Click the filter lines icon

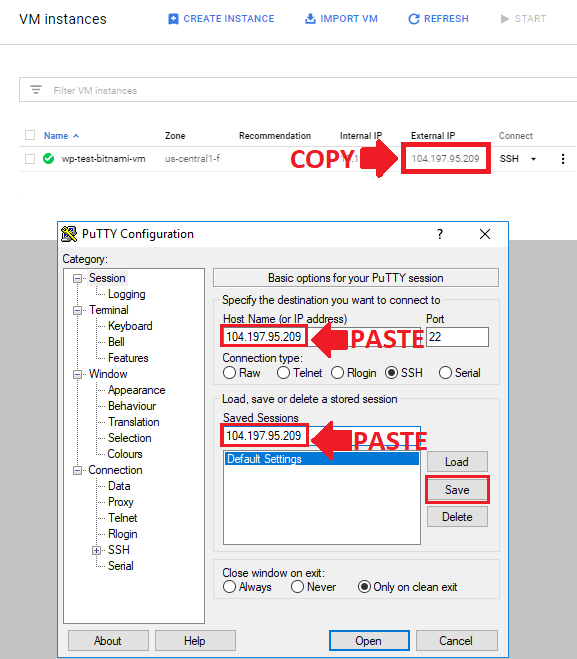36,90
